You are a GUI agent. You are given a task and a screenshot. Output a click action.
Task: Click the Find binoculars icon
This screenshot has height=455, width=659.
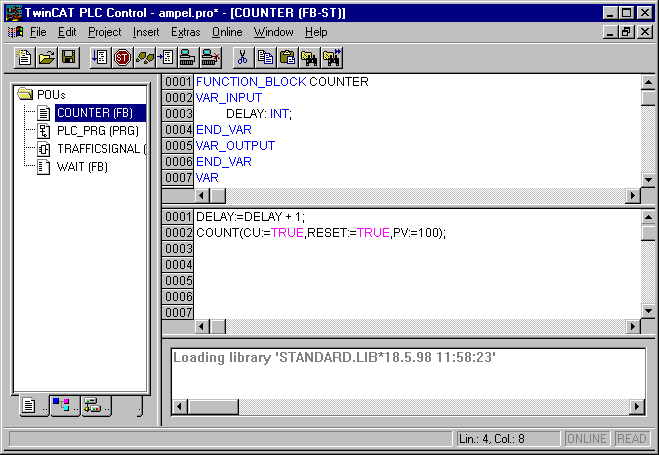click(310, 57)
